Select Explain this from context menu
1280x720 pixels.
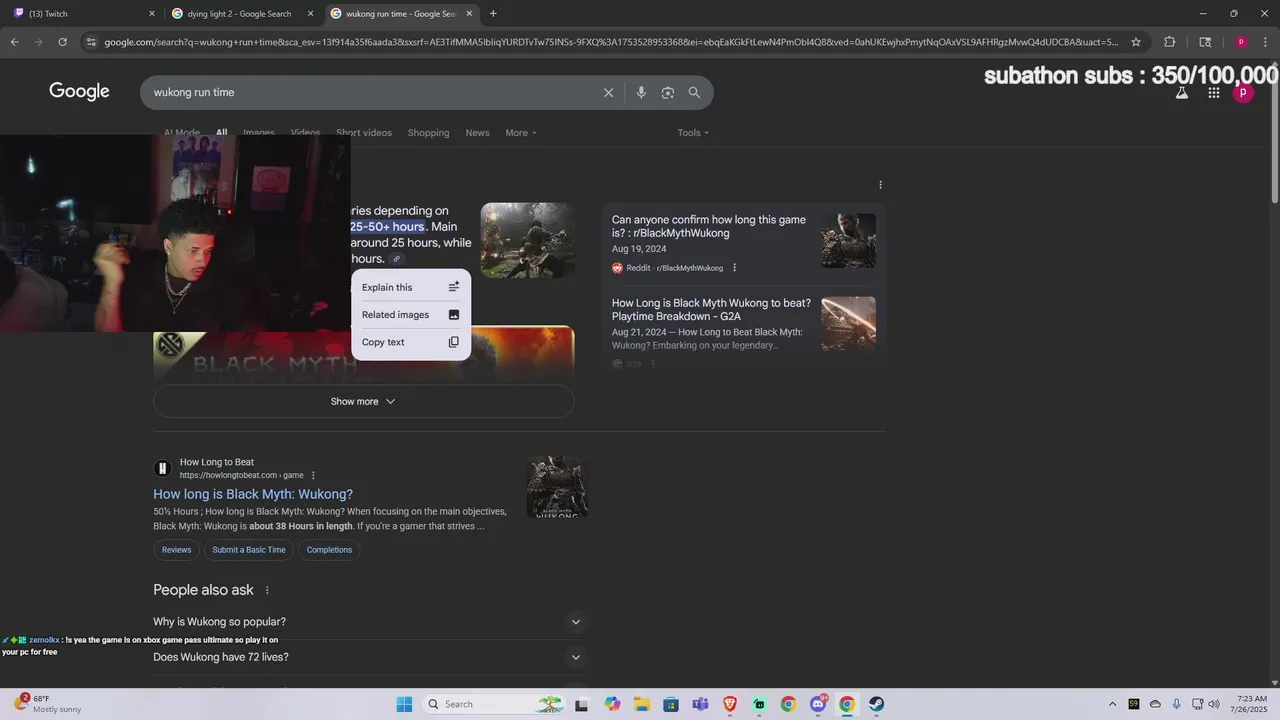pyautogui.click(x=411, y=287)
